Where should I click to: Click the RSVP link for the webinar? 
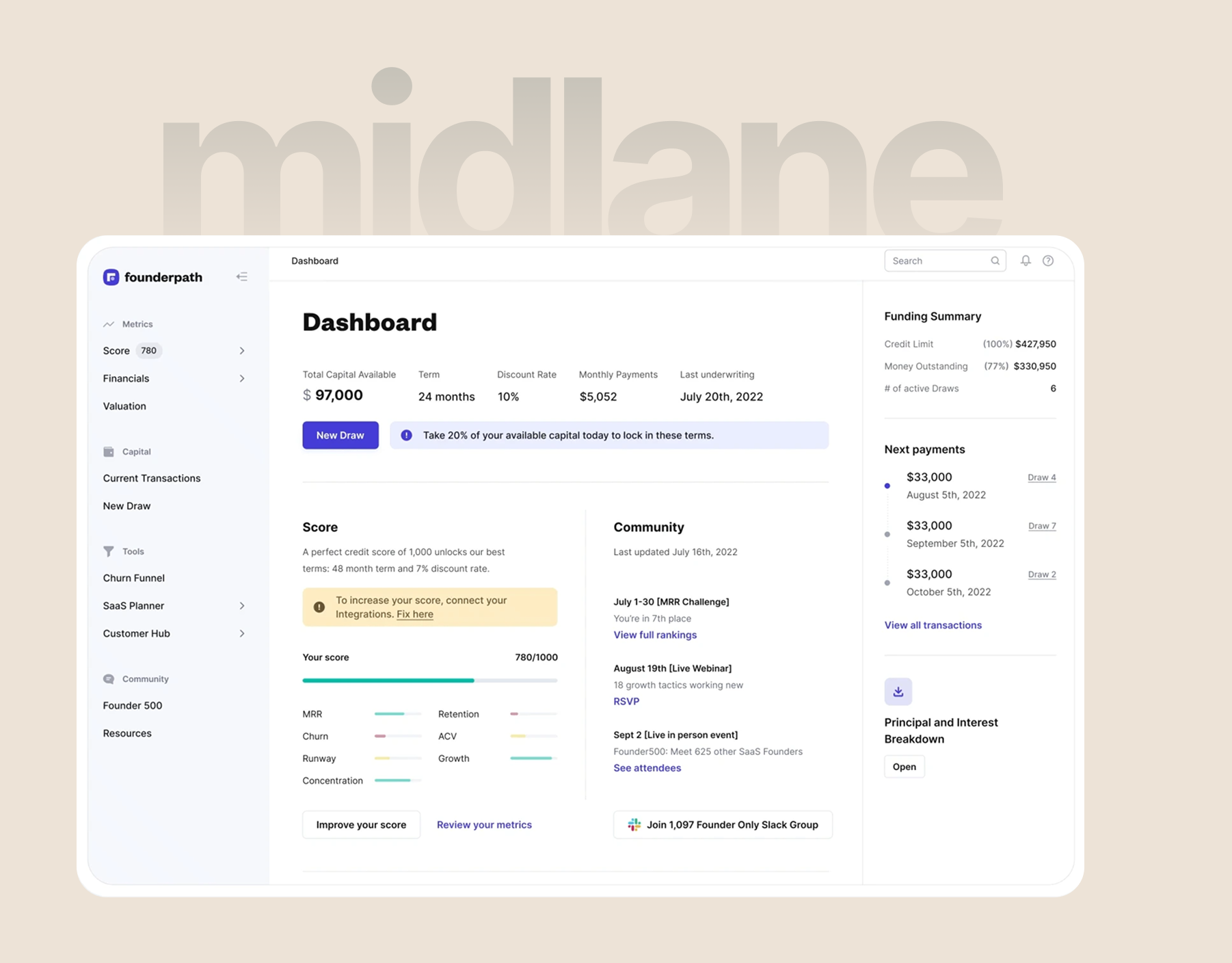pyautogui.click(x=626, y=701)
